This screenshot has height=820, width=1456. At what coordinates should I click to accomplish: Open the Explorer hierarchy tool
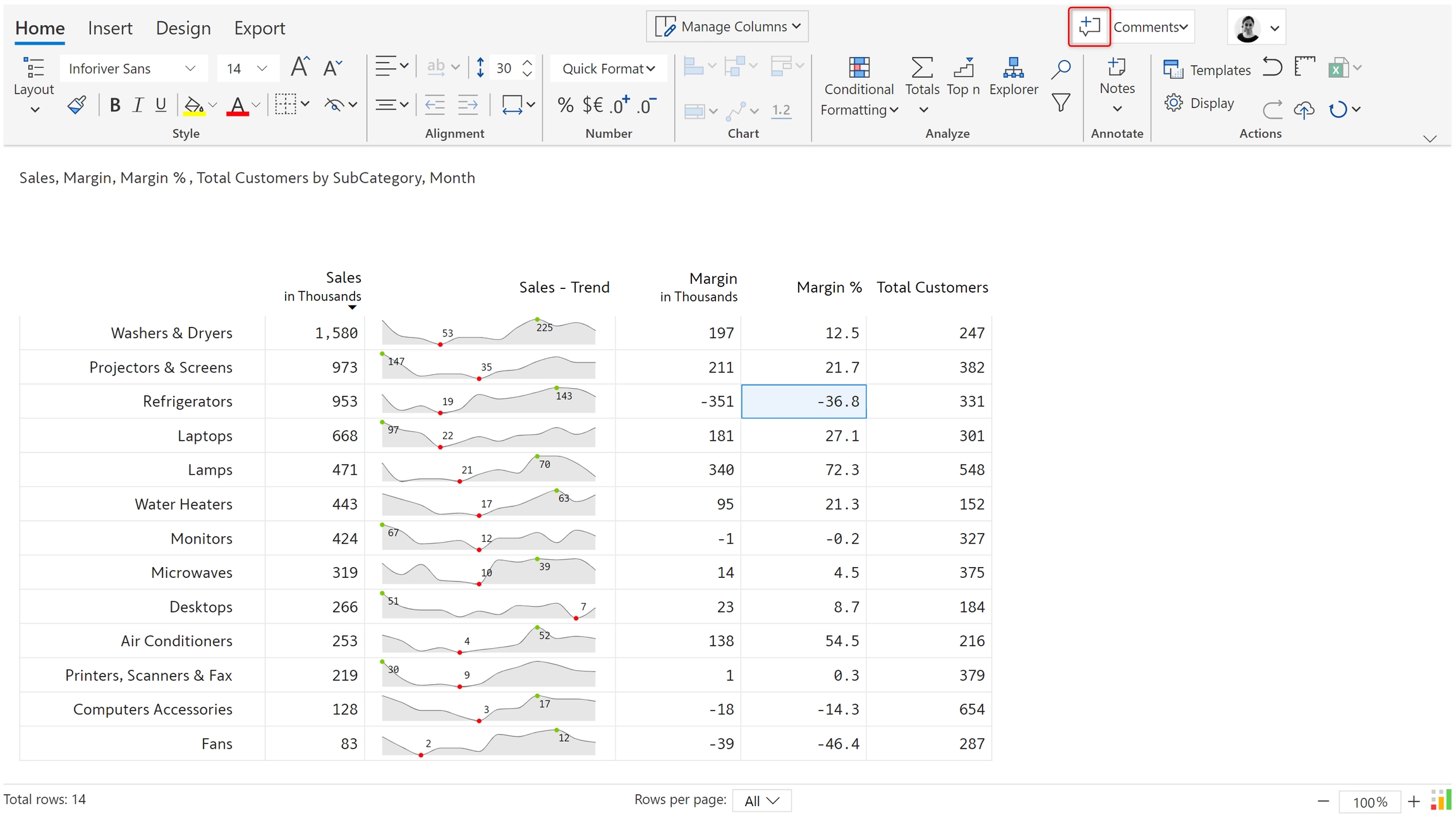tap(1013, 76)
